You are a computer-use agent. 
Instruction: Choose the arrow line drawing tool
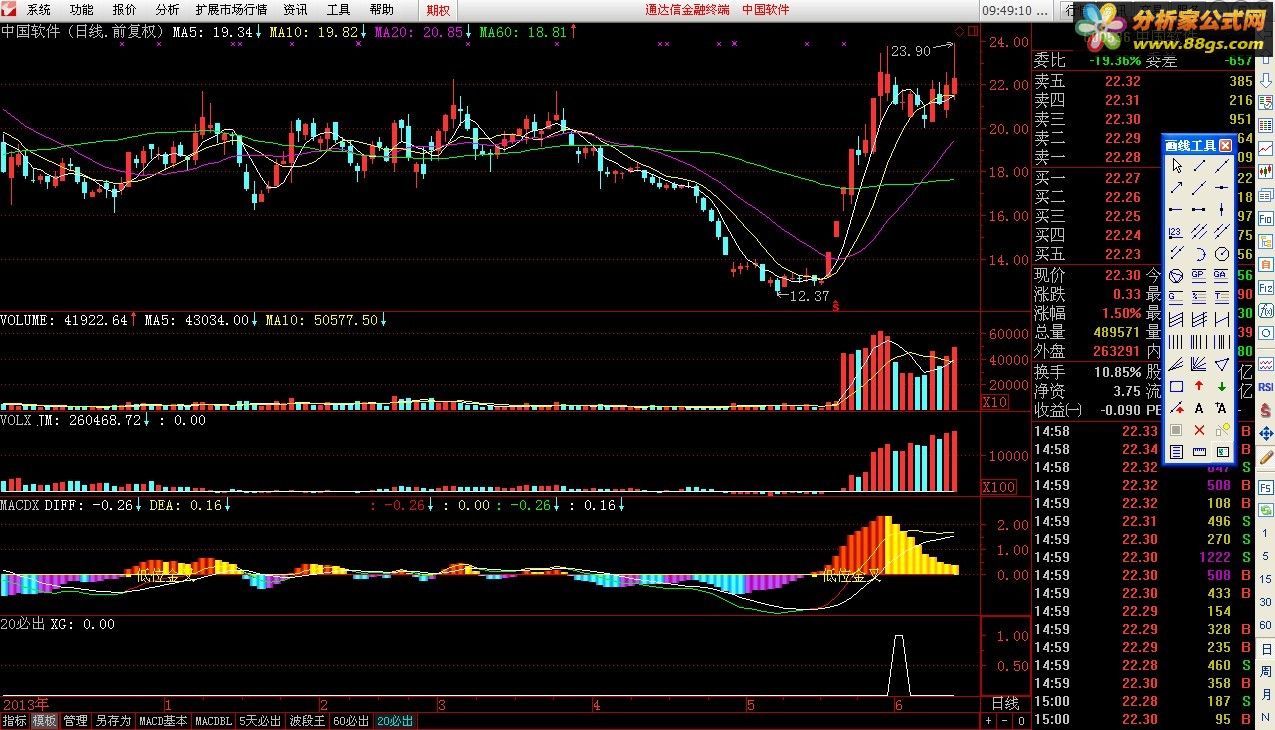pyautogui.click(x=1176, y=187)
